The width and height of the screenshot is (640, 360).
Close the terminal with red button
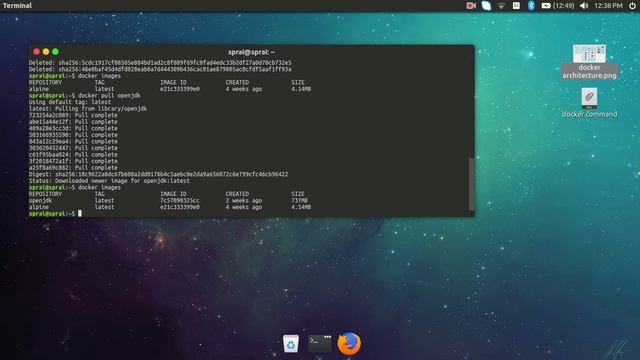click(36, 52)
